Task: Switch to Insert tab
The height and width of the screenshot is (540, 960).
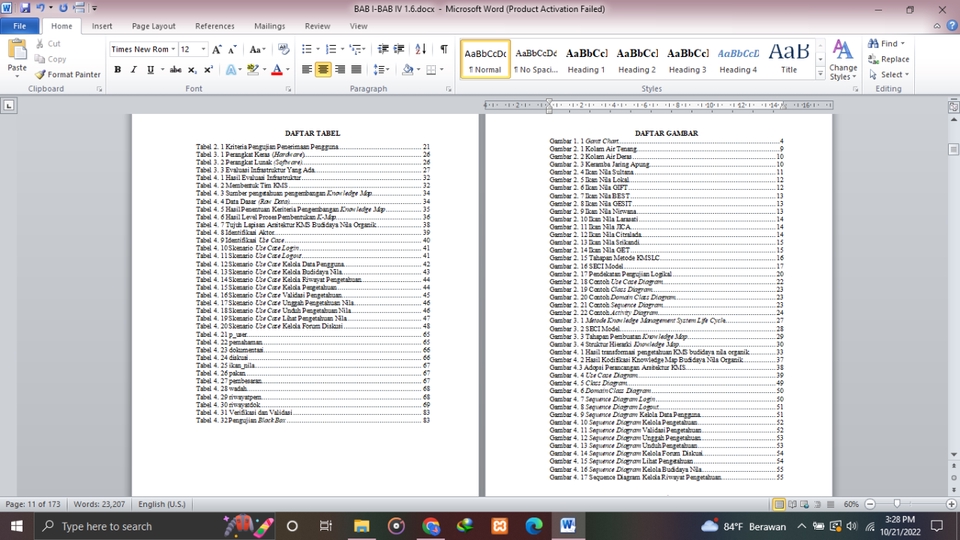Action: click(102, 26)
